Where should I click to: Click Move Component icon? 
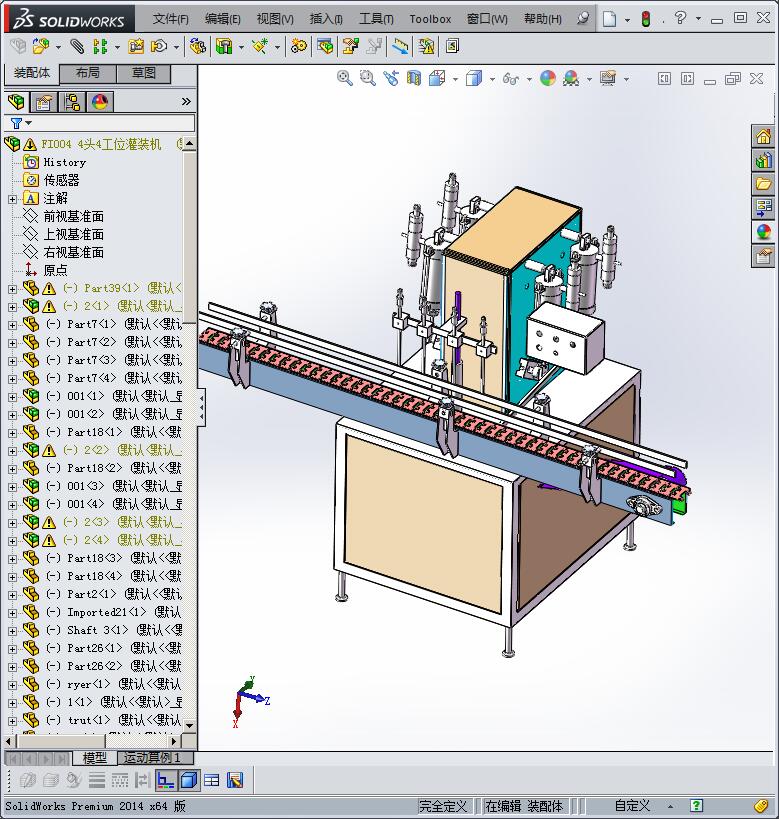pos(158,46)
